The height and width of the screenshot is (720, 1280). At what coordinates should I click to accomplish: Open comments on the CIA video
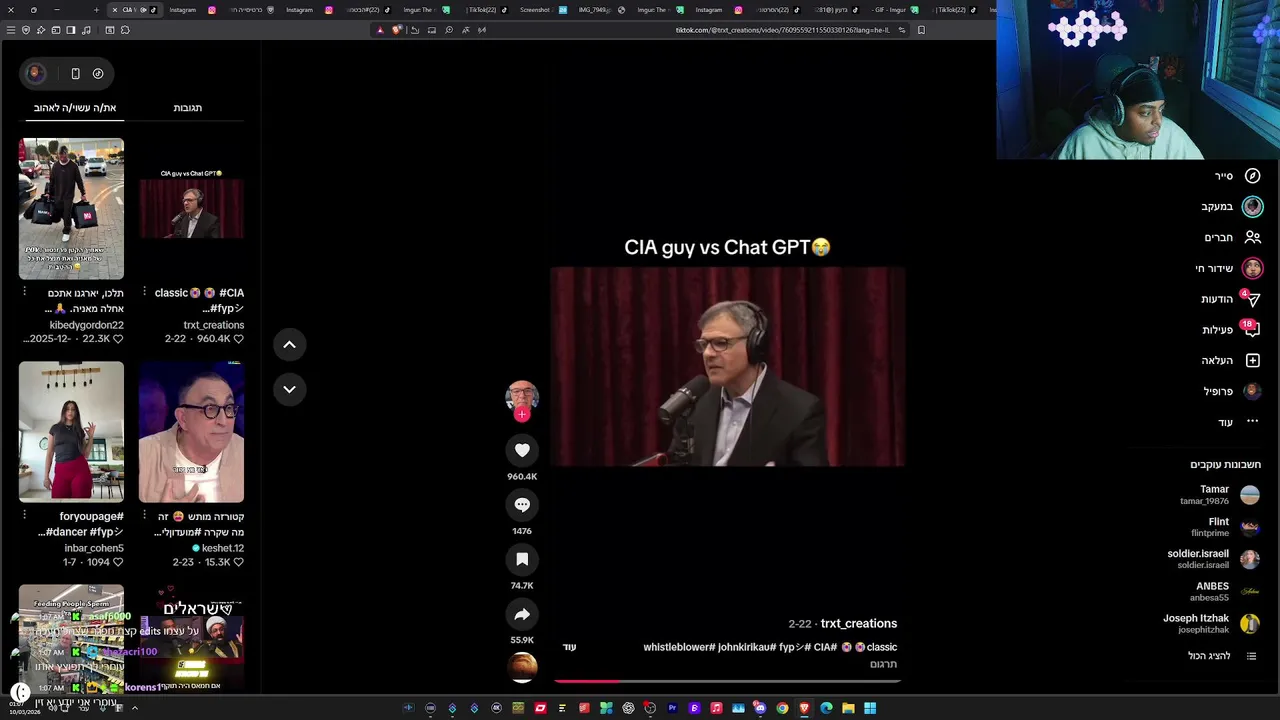click(x=522, y=505)
